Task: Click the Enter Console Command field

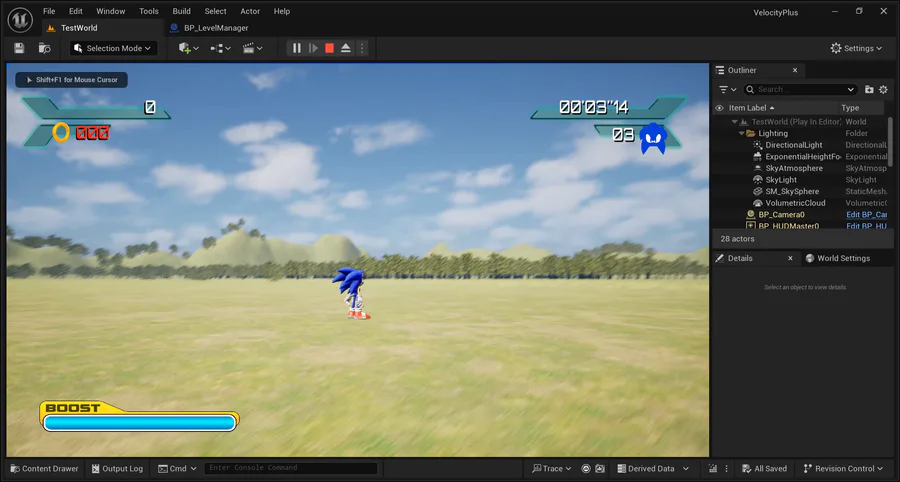Action: coord(291,468)
